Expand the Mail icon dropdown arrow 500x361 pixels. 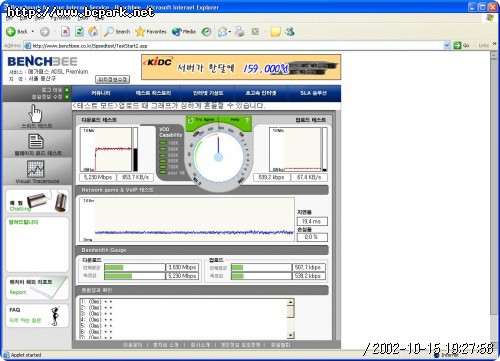click(230, 32)
